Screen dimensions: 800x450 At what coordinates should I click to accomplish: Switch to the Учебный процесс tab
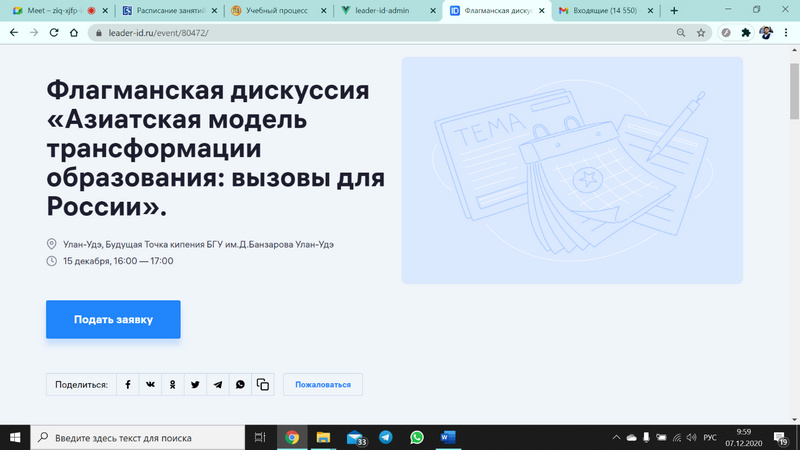pyautogui.click(x=274, y=10)
